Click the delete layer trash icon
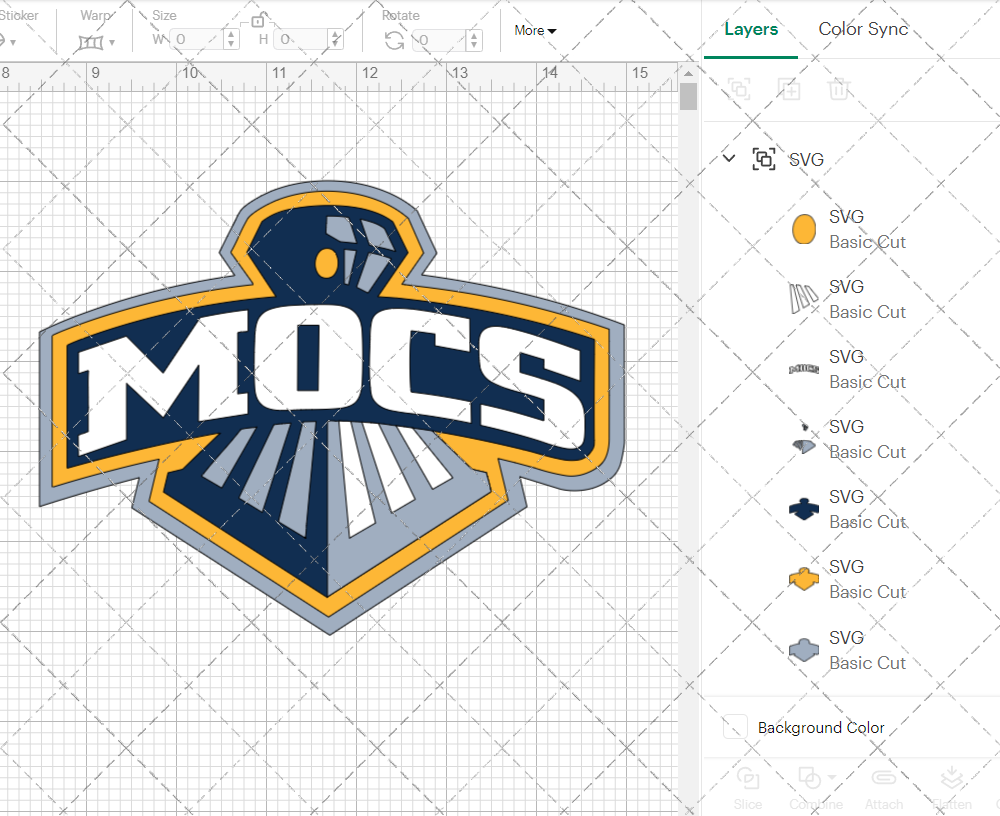 pyautogui.click(x=840, y=89)
